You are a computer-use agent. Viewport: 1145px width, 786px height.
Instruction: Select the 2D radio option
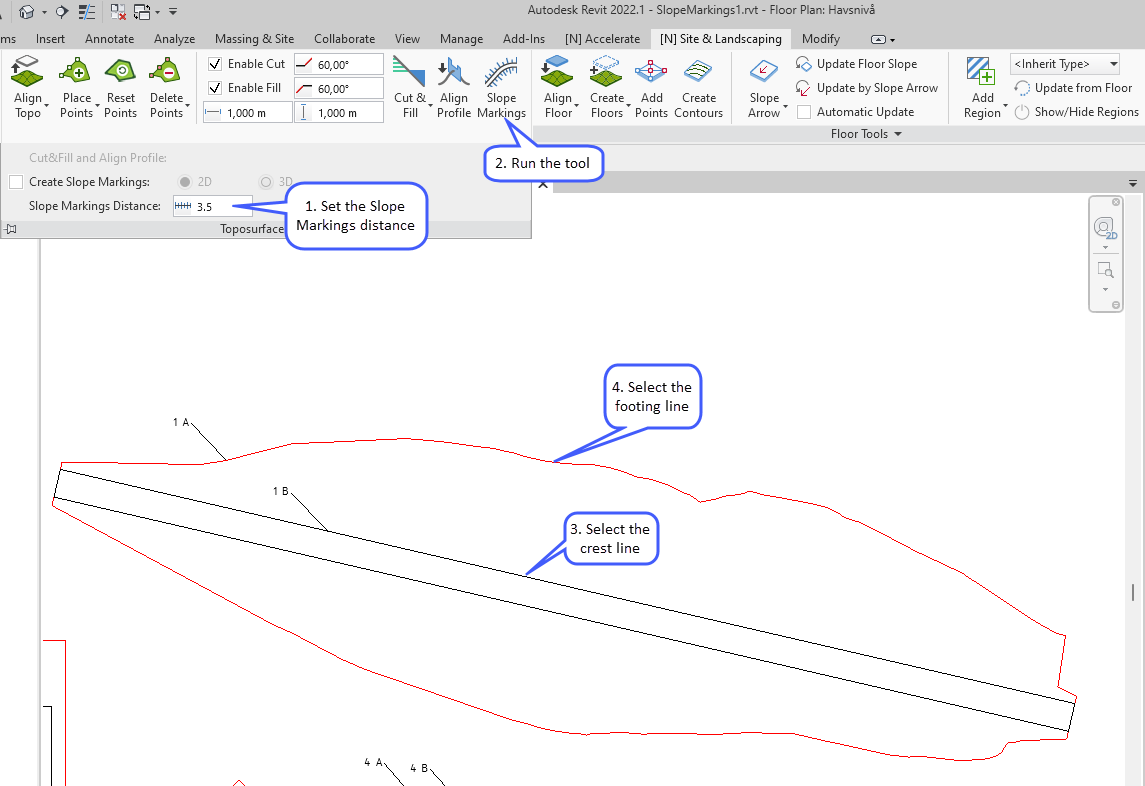point(185,182)
